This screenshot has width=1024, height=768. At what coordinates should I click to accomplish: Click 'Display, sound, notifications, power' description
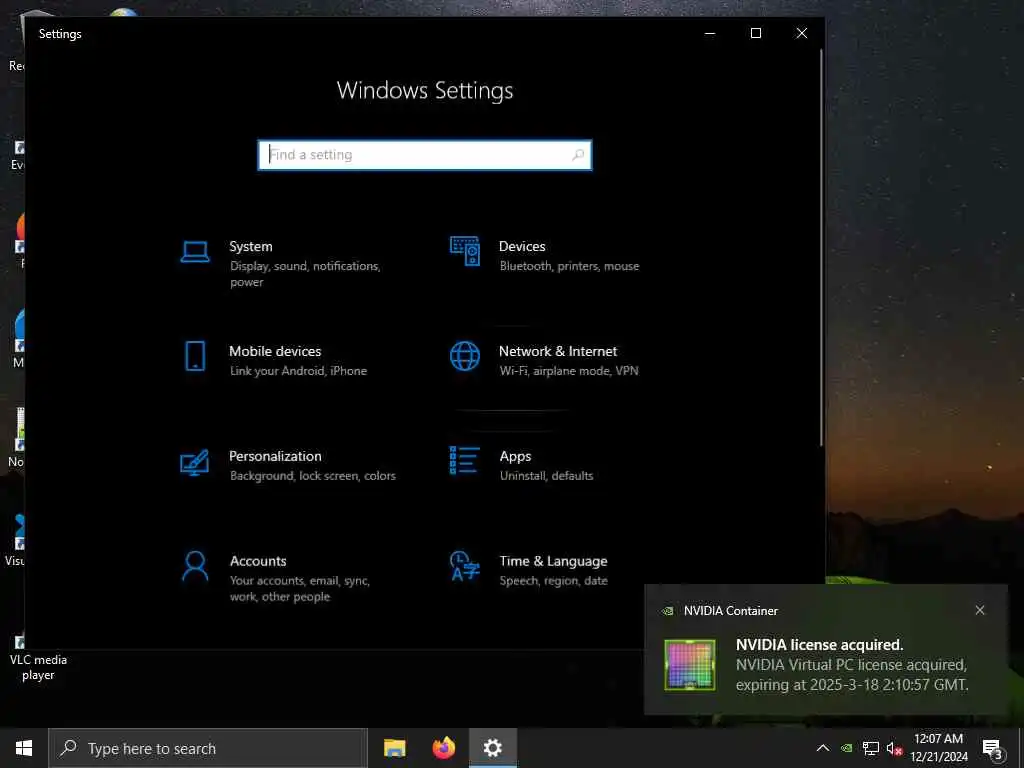(x=305, y=274)
